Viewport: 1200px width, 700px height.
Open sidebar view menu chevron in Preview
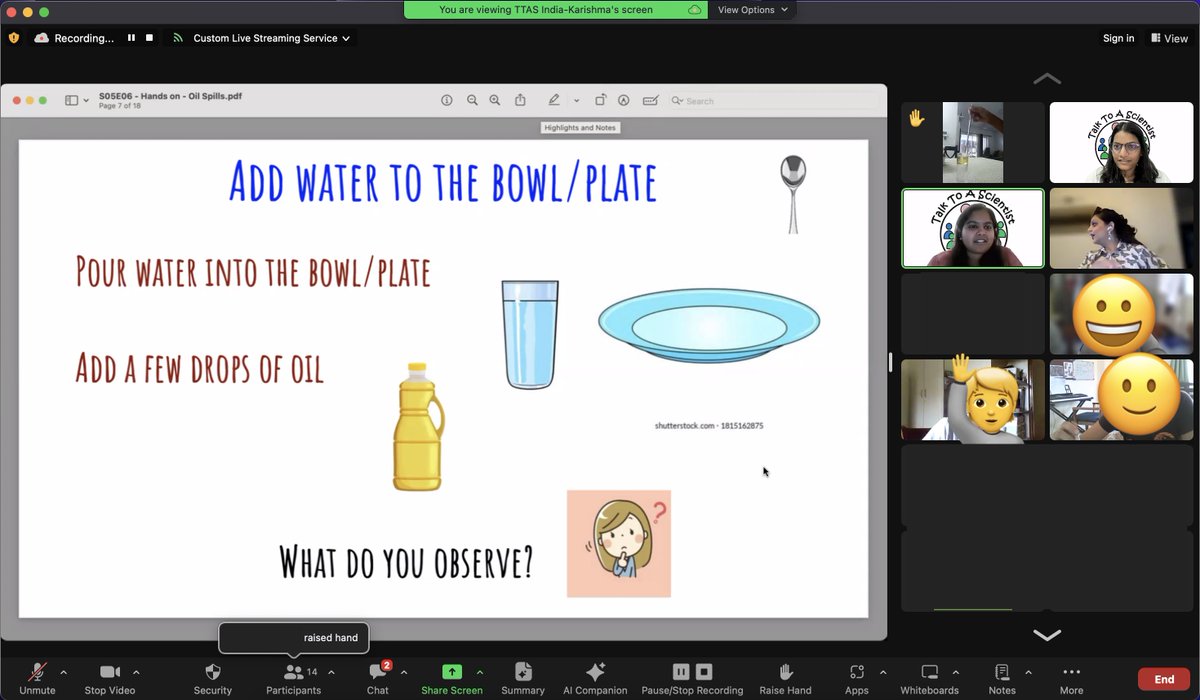[x=86, y=101]
